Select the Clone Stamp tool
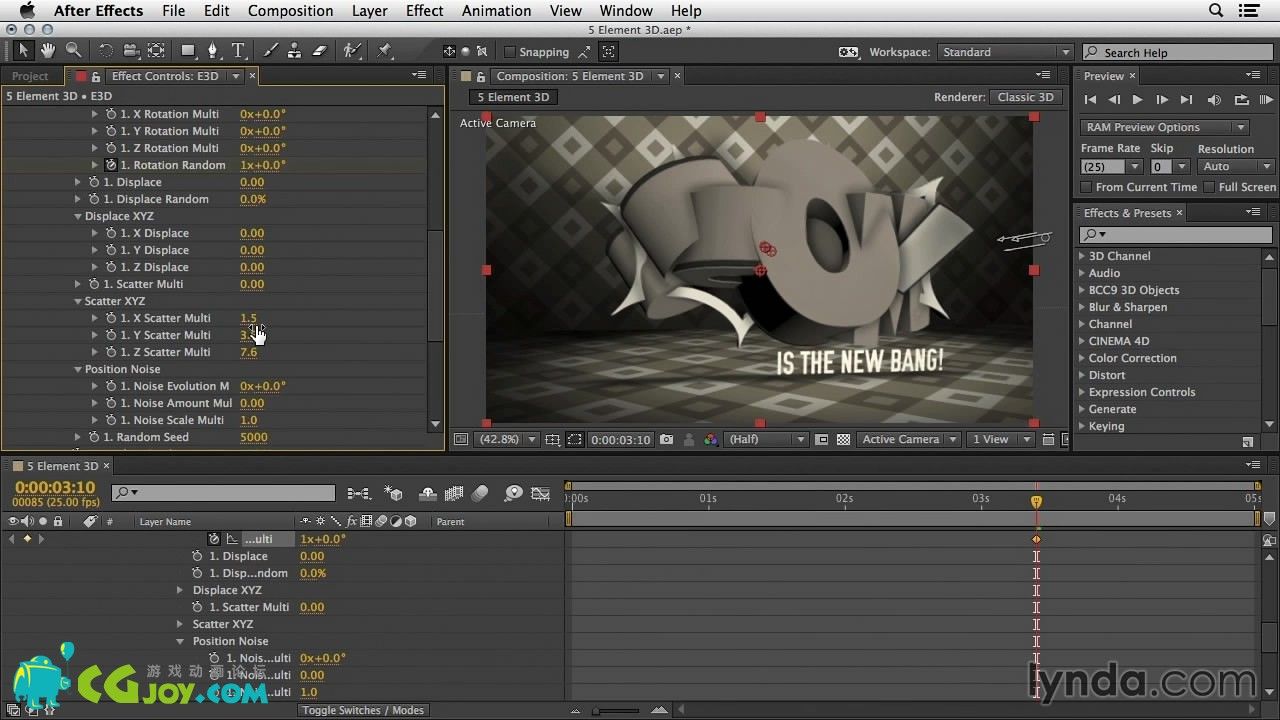This screenshot has width=1280, height=720. click(295, 51)
